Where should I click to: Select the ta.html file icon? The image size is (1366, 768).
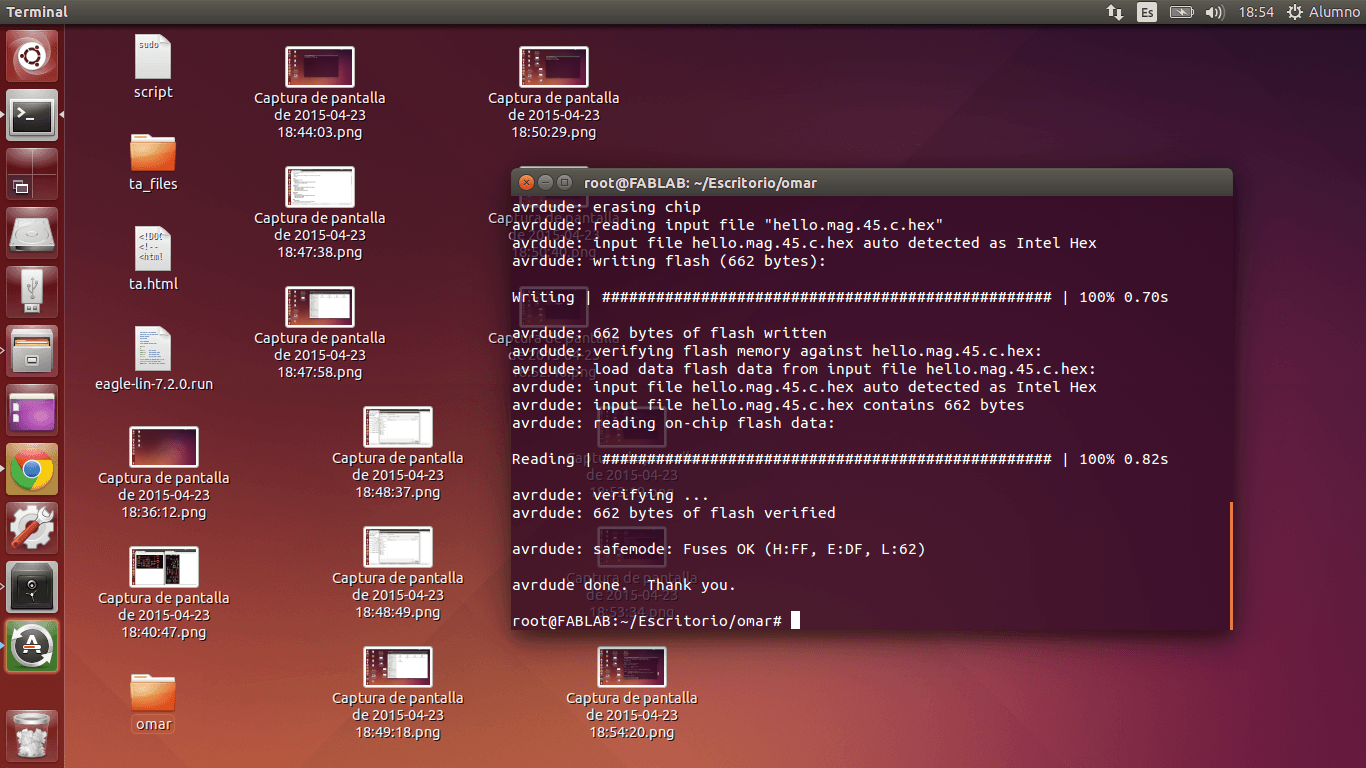(153, 259)
